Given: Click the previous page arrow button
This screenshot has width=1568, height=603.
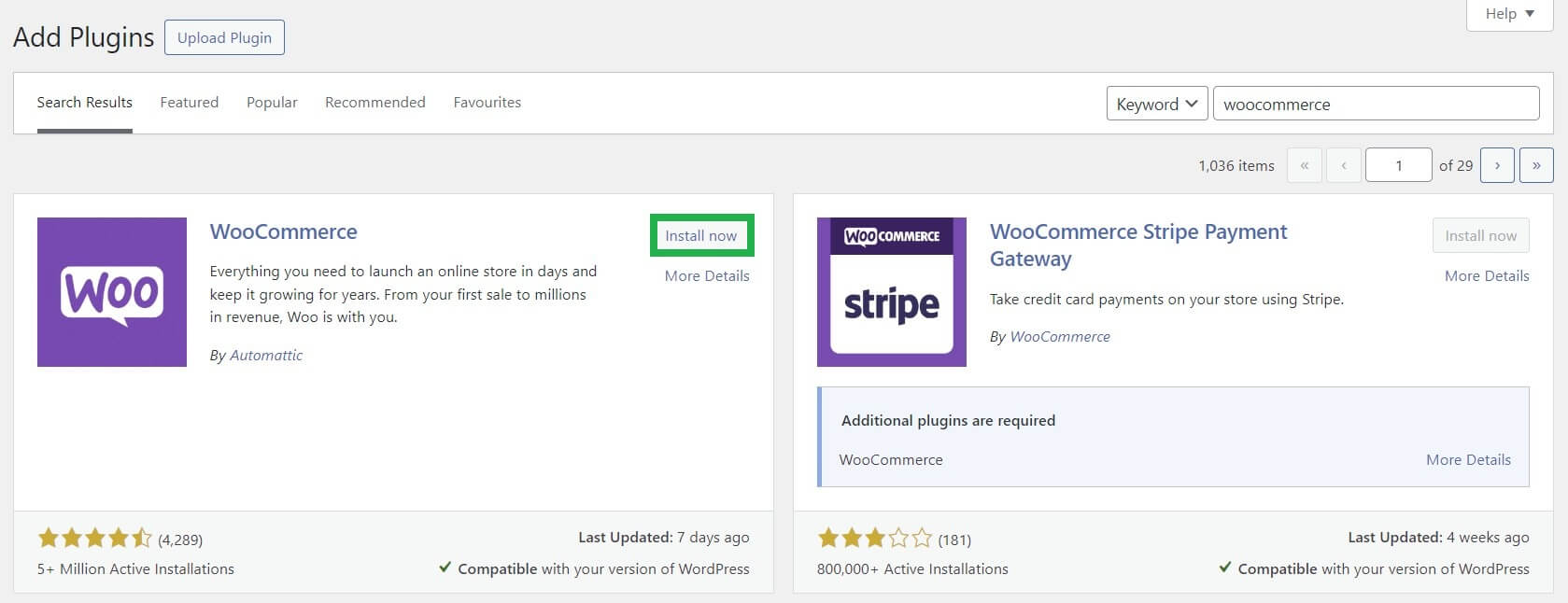Looking at the screenshot, I should tap(1343, 165).
